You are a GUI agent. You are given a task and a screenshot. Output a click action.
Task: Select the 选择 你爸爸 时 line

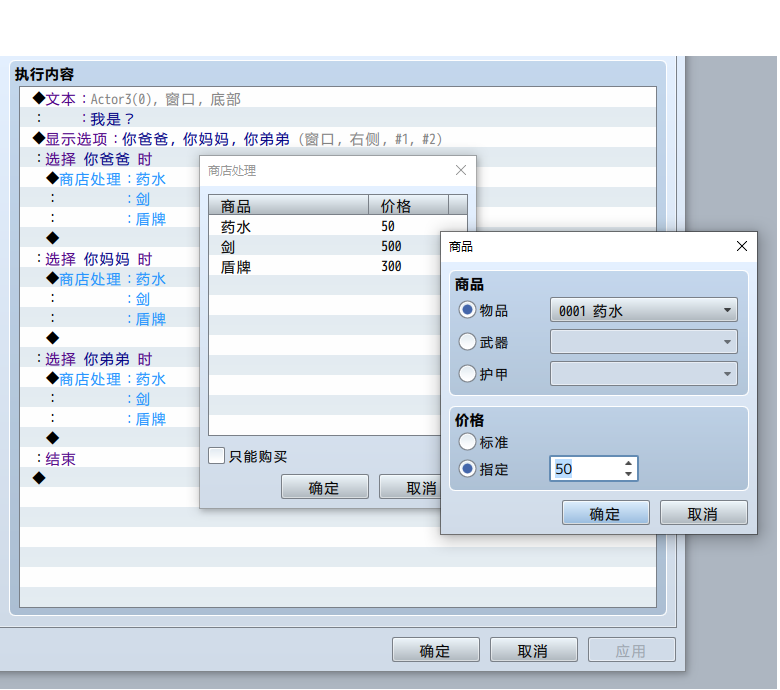[110, 159]
